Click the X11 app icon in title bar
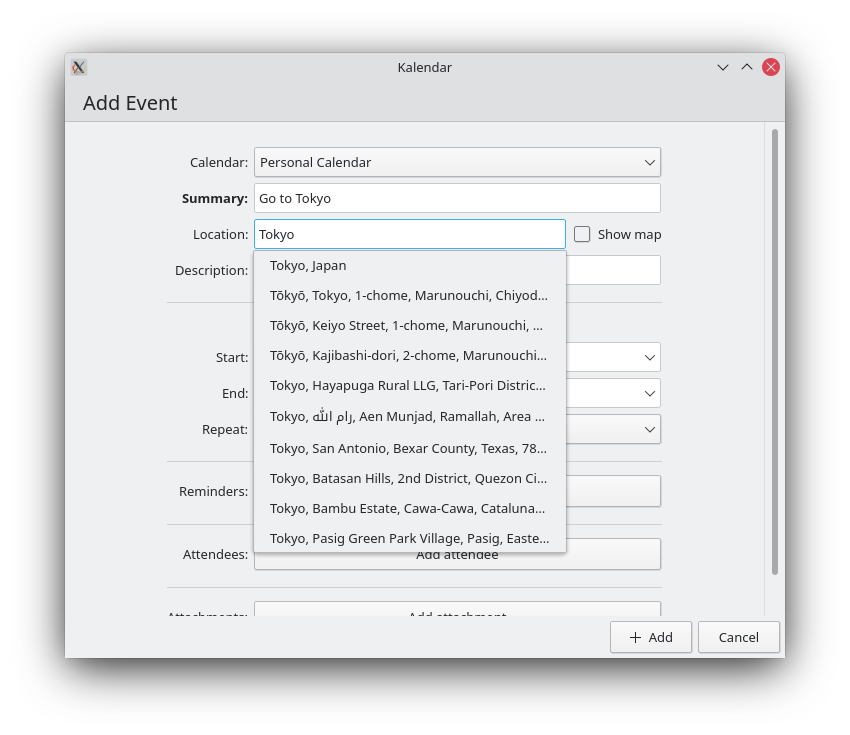Viewport: 850px width, 735px height. click(x=79, y=67)
